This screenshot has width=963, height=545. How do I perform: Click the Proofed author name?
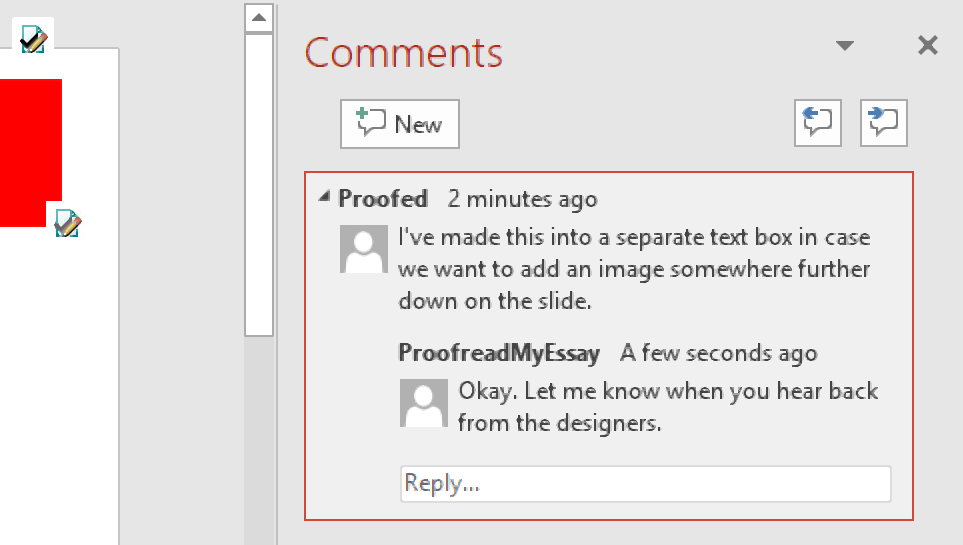(383, 199)
